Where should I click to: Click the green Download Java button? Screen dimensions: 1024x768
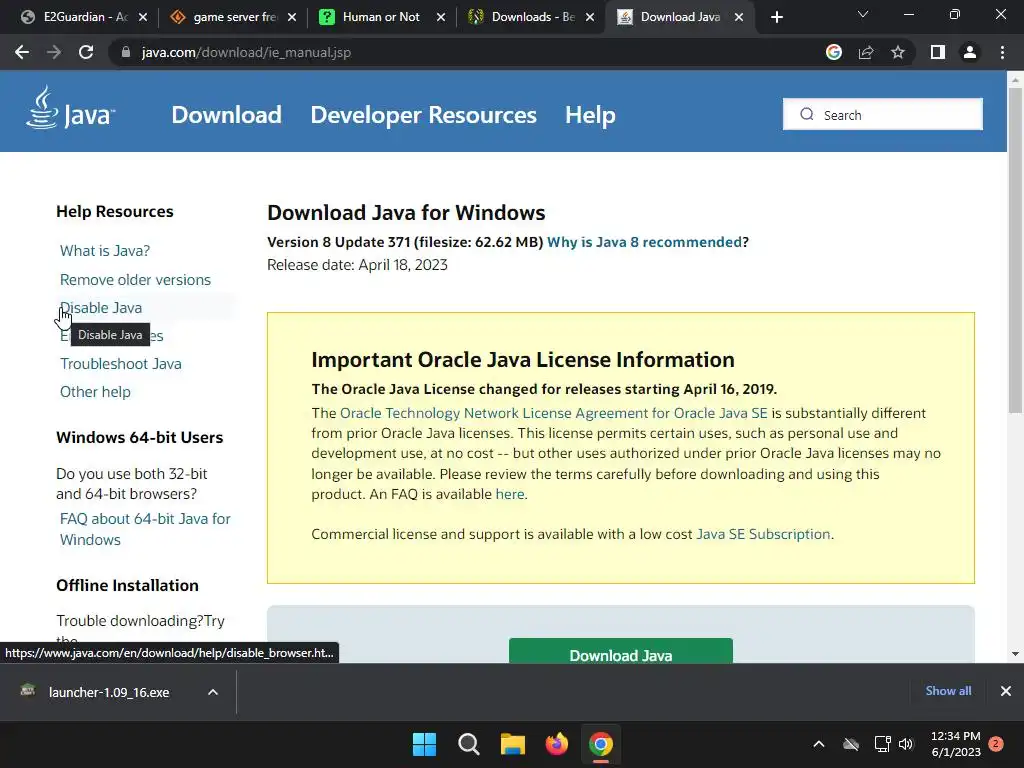pos(620,651)
